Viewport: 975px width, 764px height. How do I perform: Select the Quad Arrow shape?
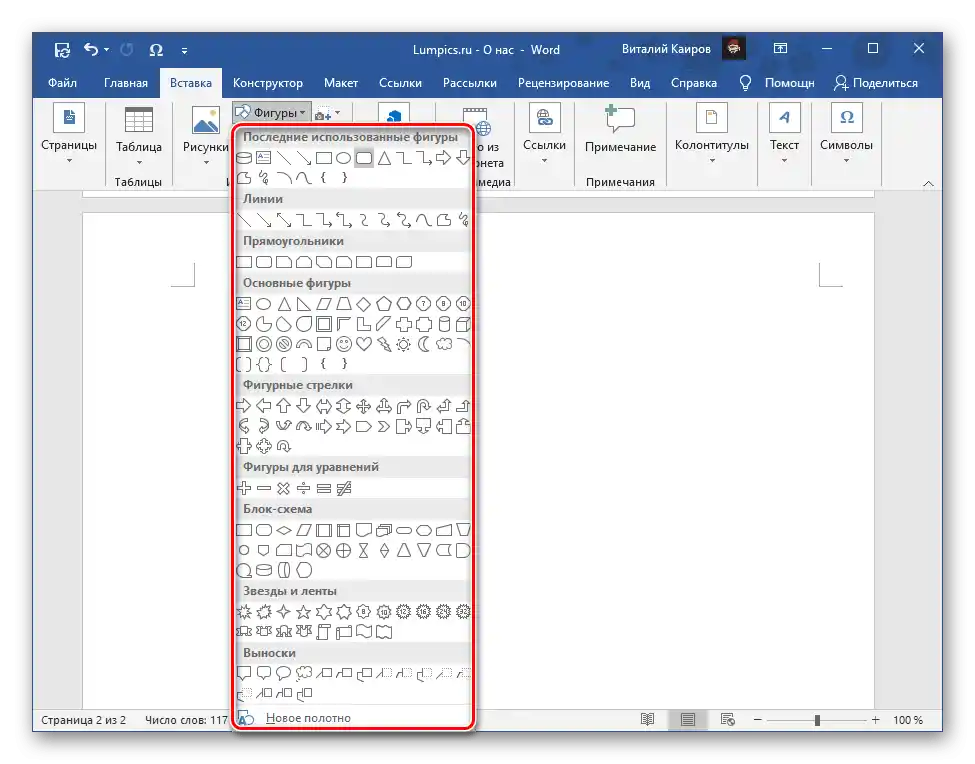pos(364,406)
